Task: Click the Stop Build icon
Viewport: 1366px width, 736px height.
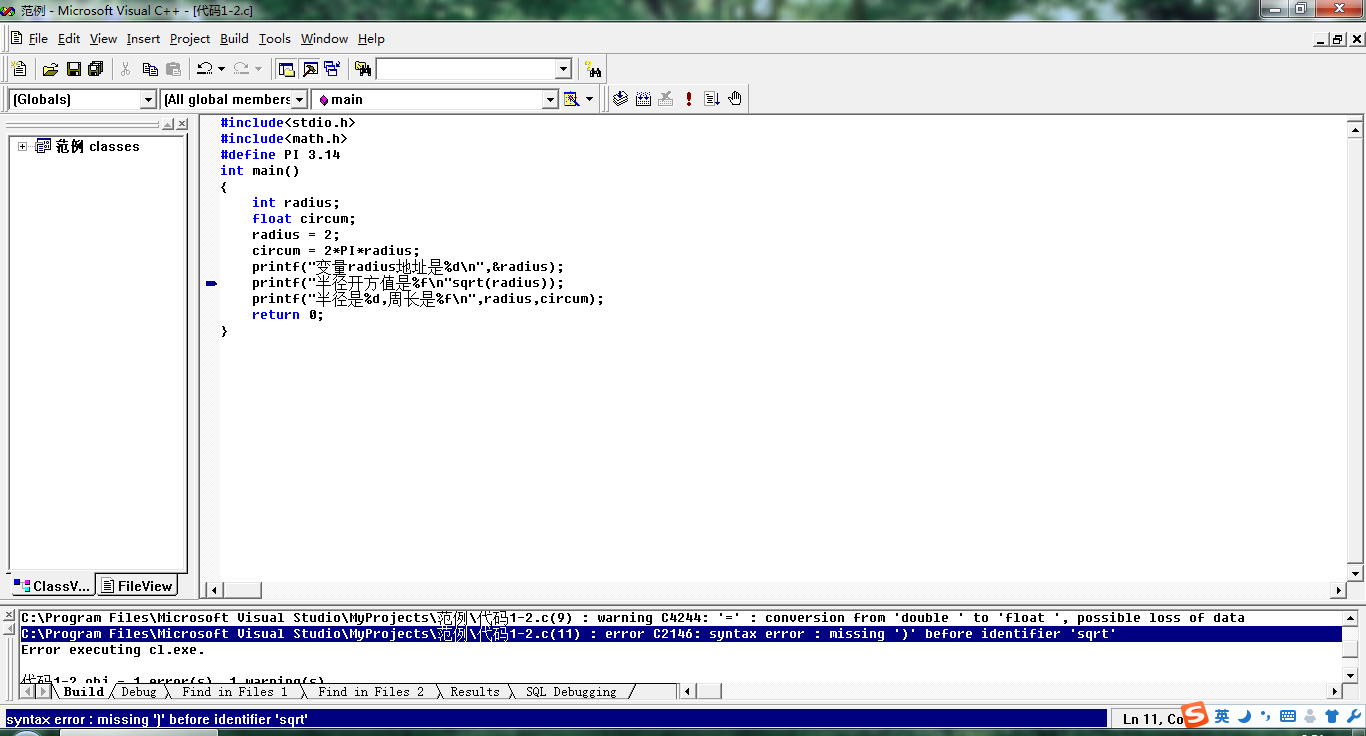Action: [x=666, y=99]
